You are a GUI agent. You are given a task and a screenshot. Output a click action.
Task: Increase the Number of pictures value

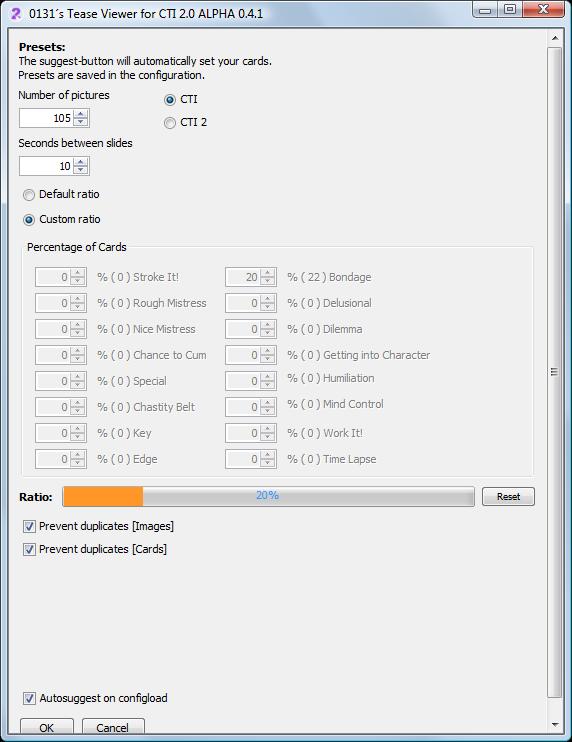coord(81,114)
